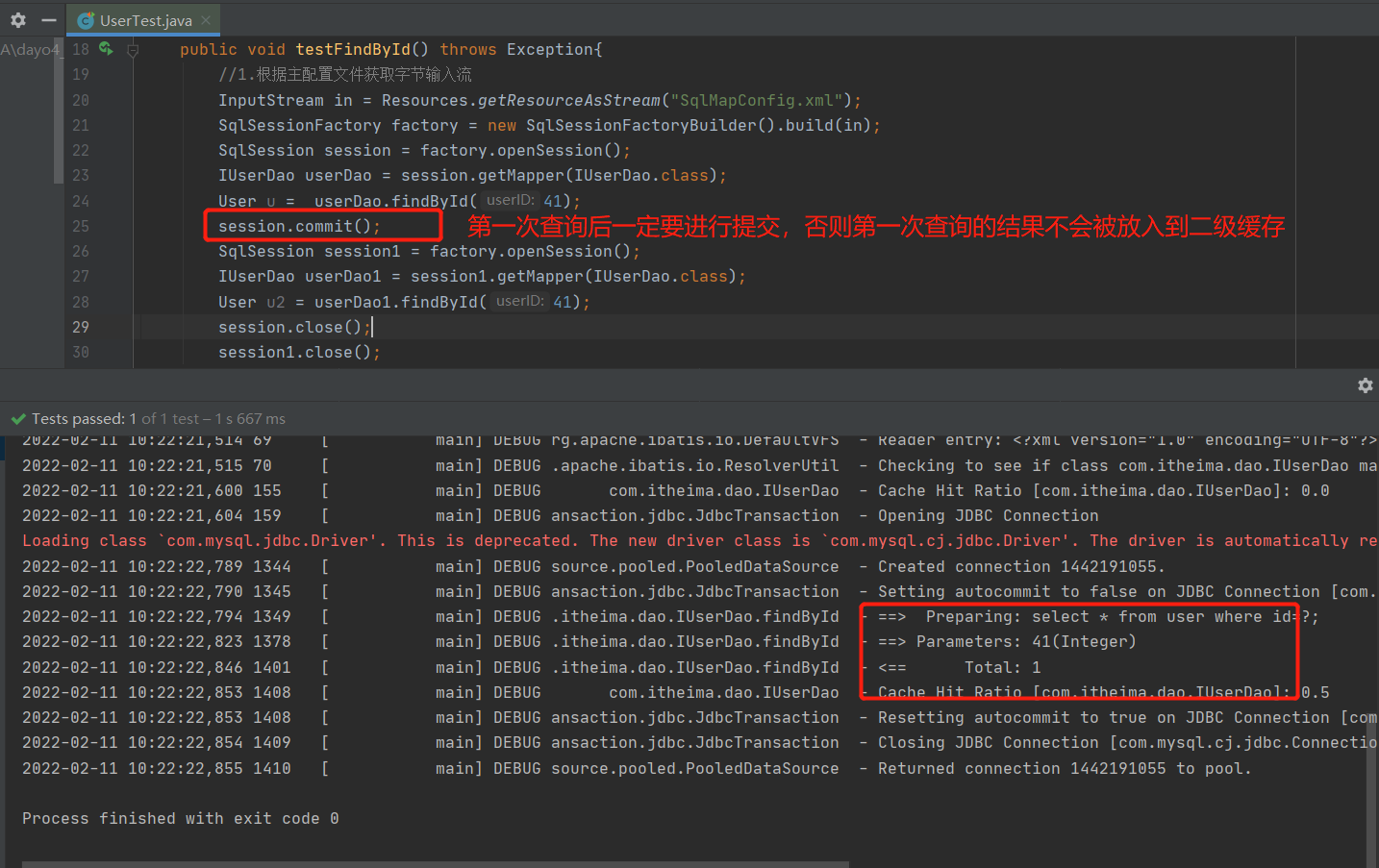Click the 'userID:' hint on line 24
The width and height of the screenshot is (1379, 868).
click(510, 200)
